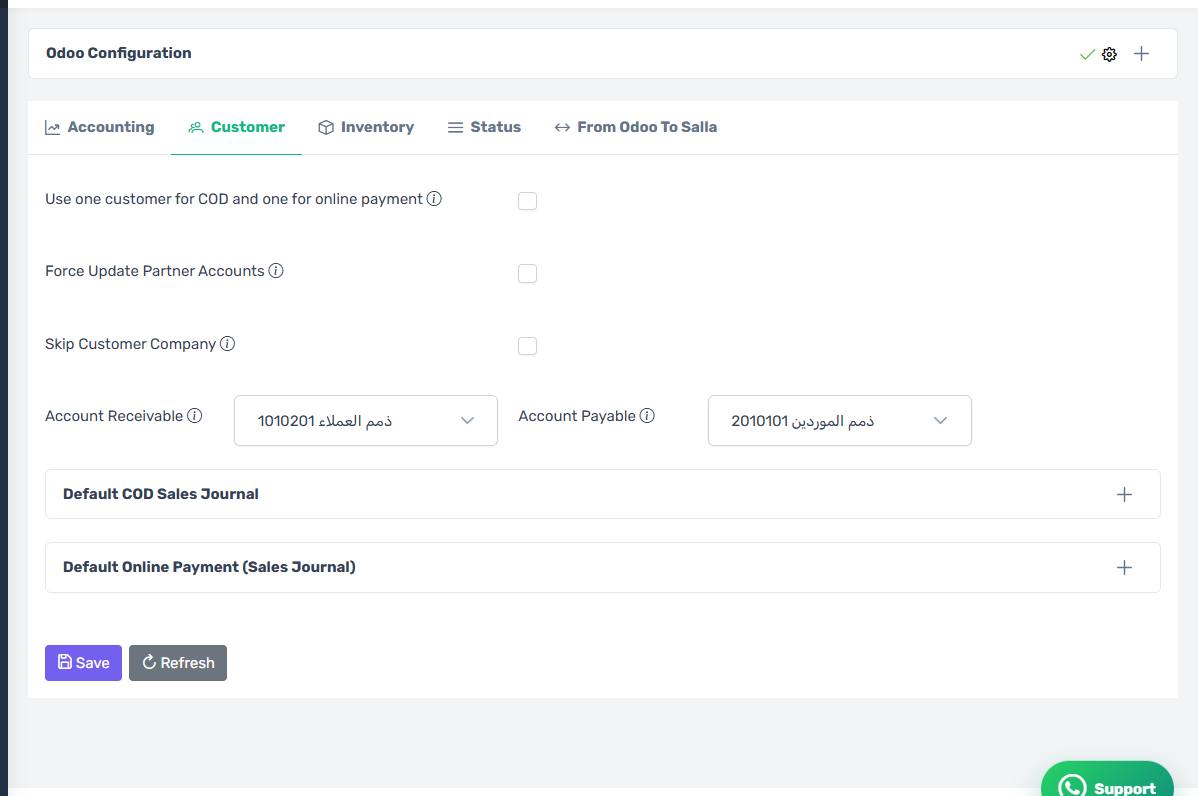Switch to the Accounting tab
Image resolution: width=1198 pixels, height=796 pixels.
(x=100, y=128)
